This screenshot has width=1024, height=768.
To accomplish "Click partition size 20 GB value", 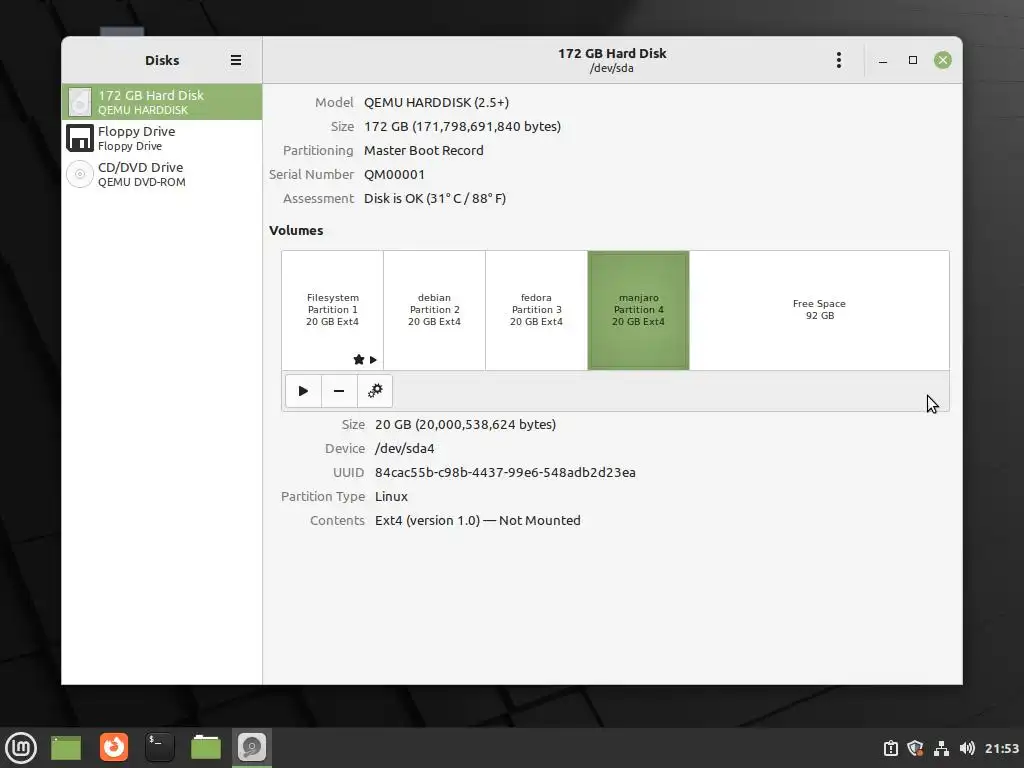I will 466,424.
